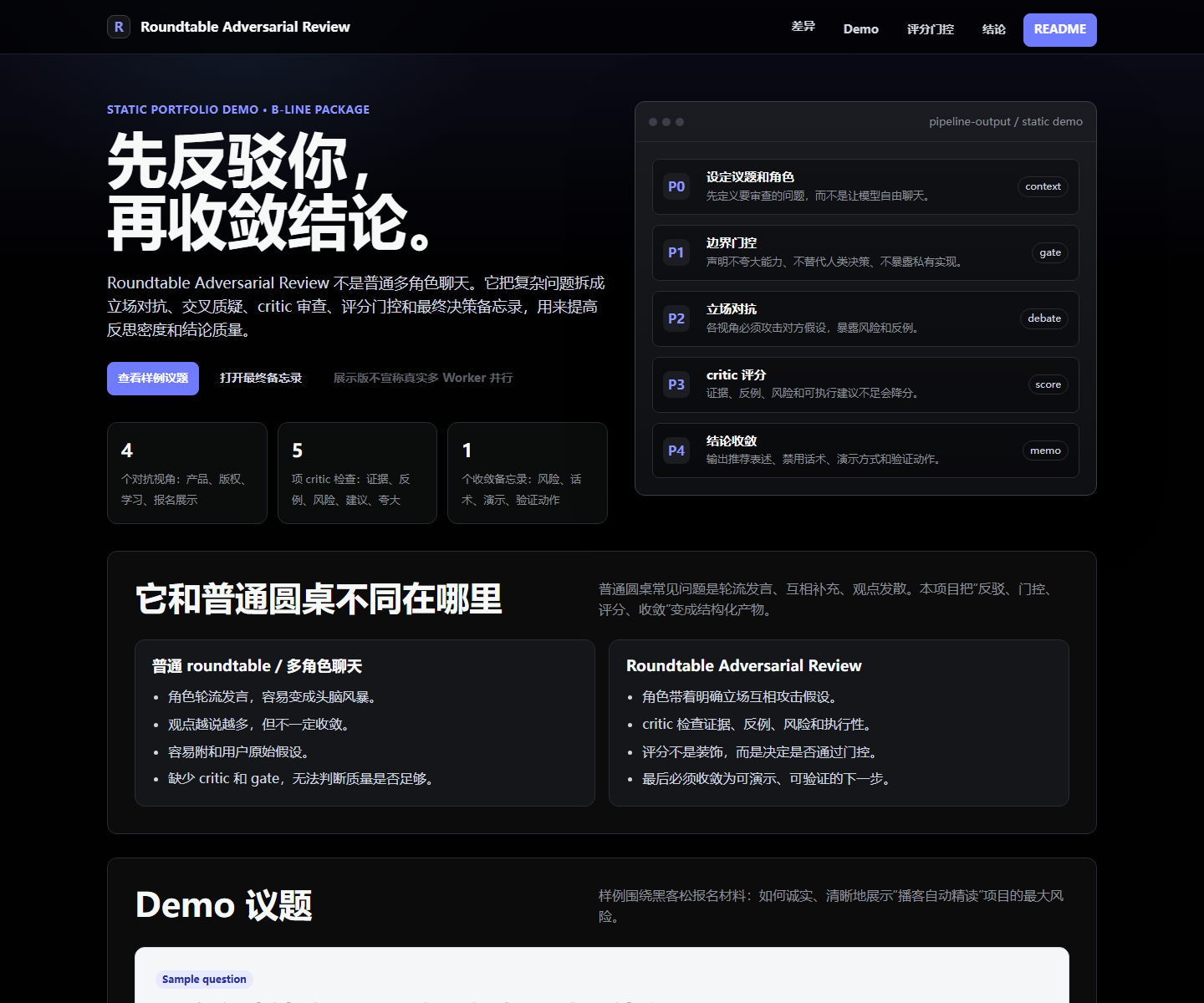Click the P3 step badge
The height and width of the screenshot is (1003, 1204).
coord(676,384)
